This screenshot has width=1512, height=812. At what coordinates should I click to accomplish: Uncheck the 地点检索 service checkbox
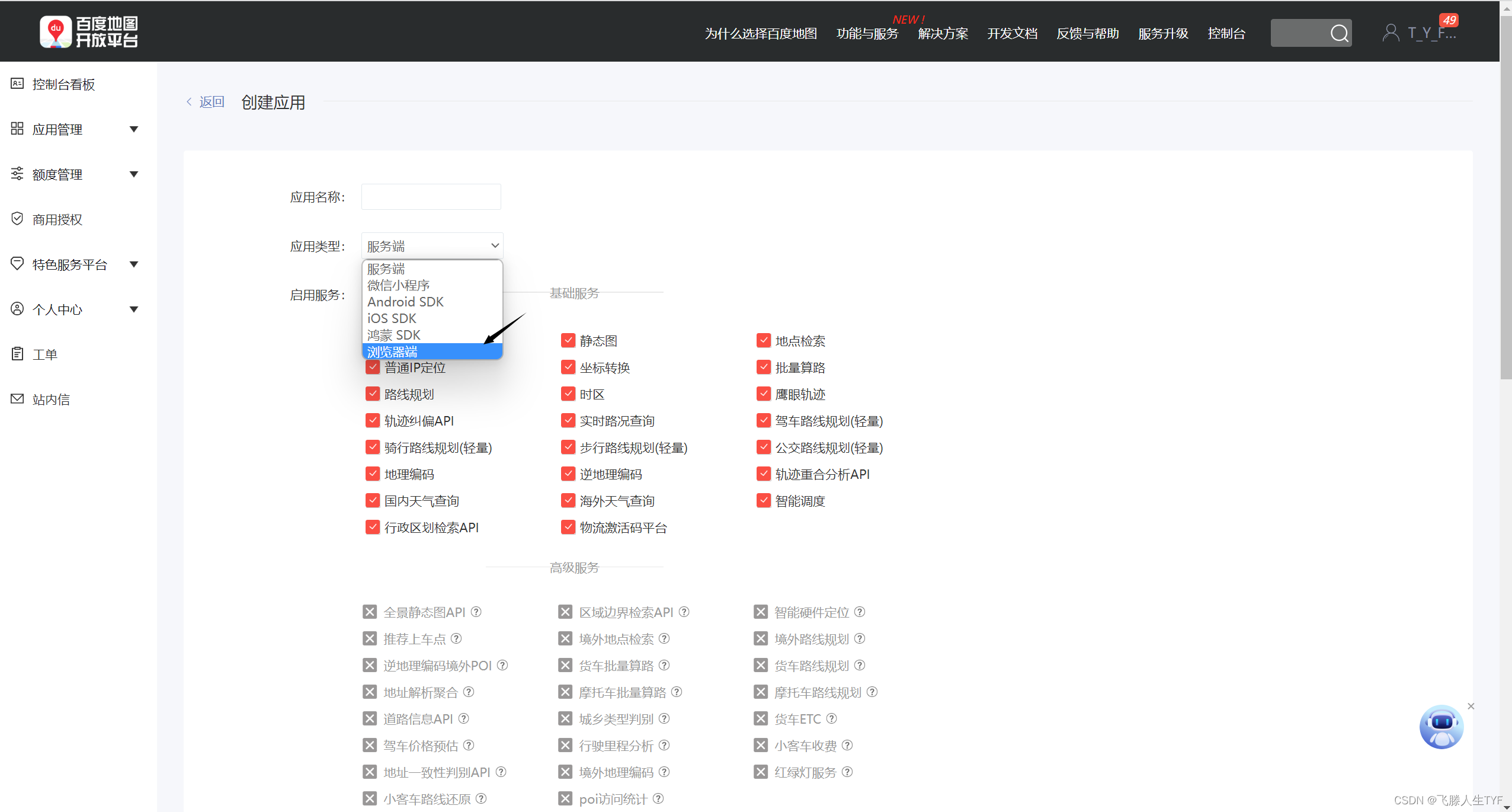point(763,340)
